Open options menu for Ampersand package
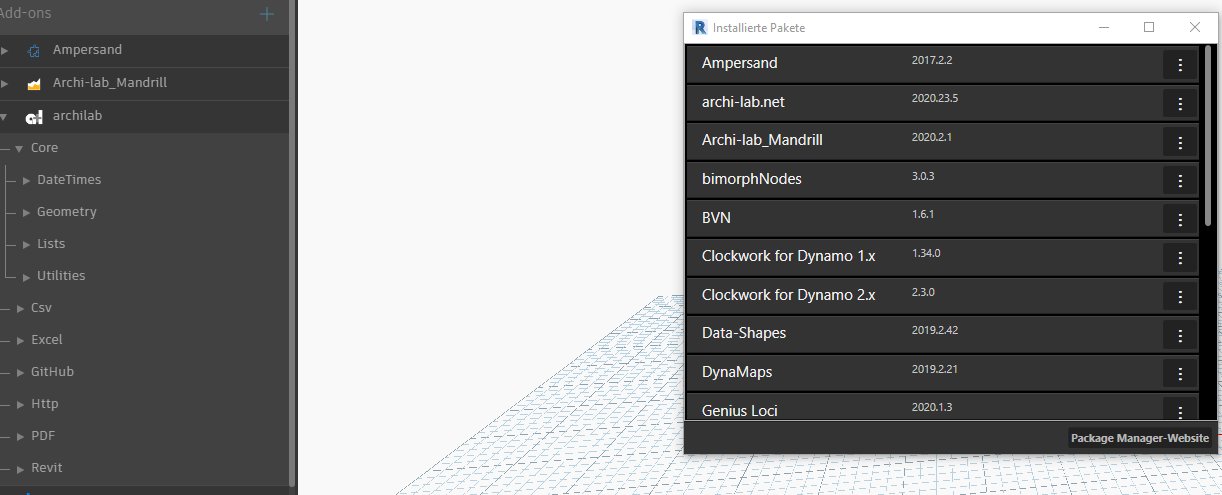 [x=1180, y=64]
